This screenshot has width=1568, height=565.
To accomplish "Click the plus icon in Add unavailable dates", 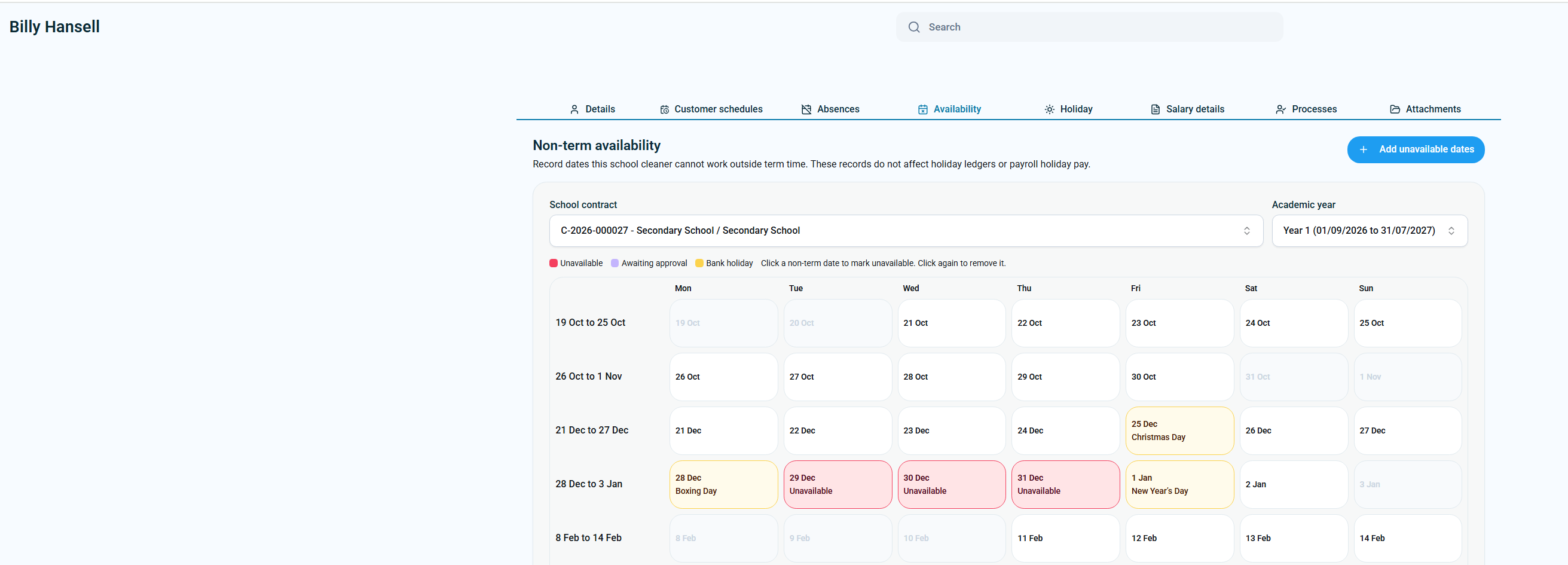I will click(x=1364, y=150).
